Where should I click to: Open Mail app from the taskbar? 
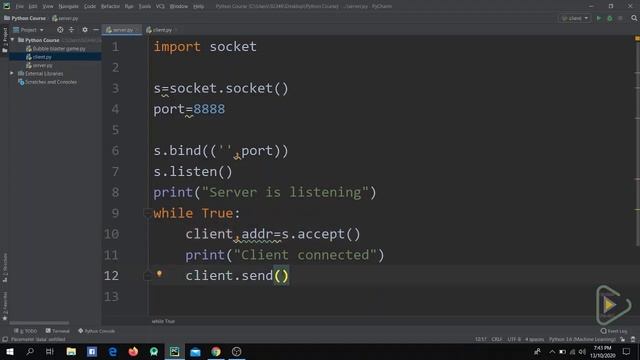click(196, 351)
